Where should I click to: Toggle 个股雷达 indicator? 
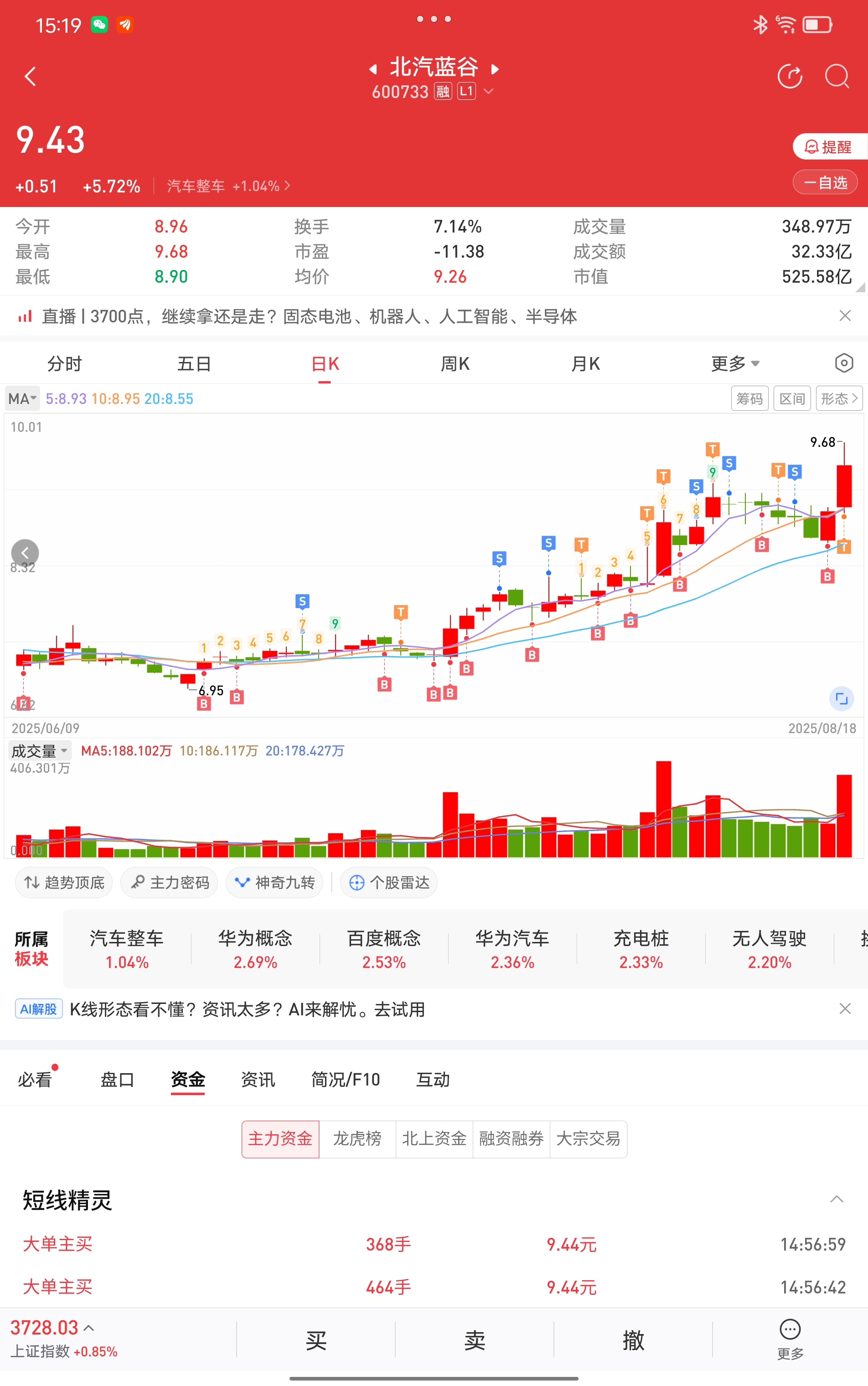click(389, 883)
